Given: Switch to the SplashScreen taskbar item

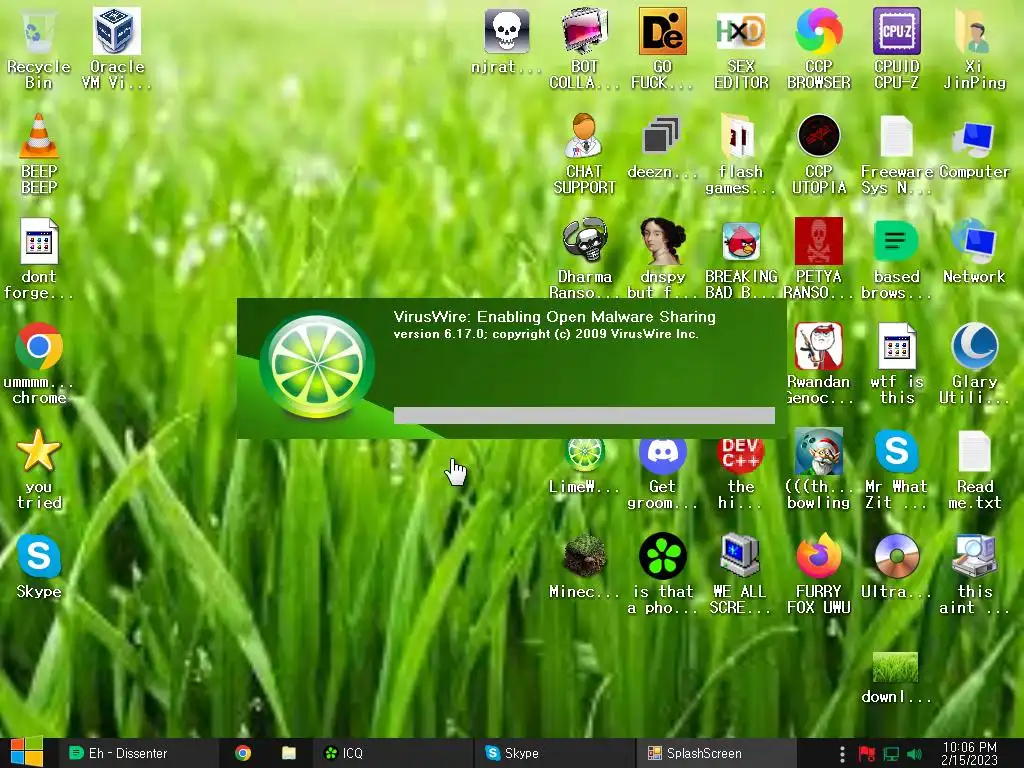Looking at the screenshot, I should coord(716,753).
